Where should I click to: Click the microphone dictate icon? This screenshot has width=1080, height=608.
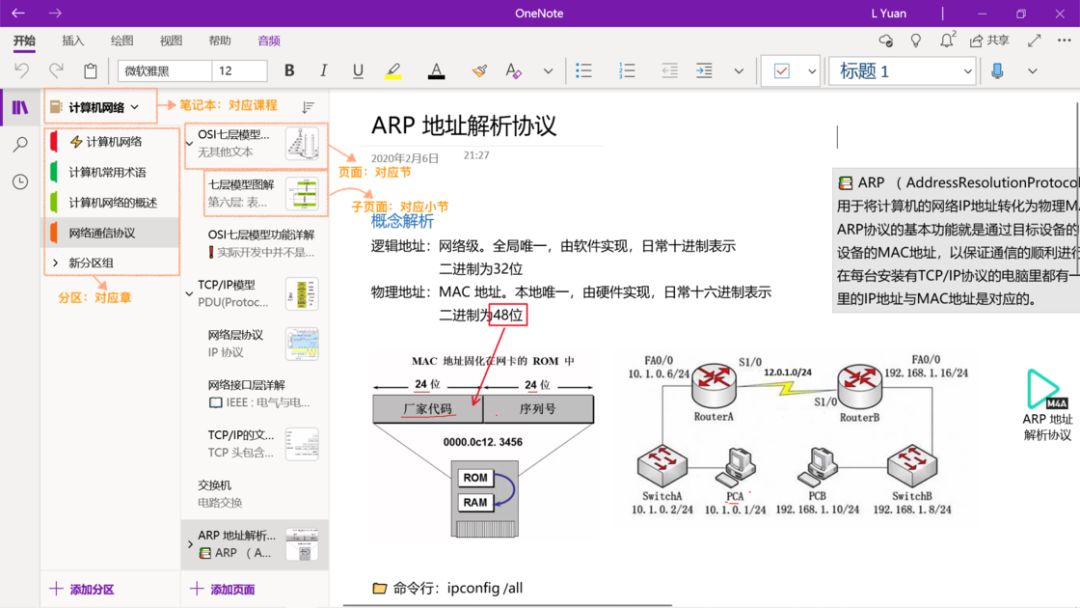(x=997, y=71)
